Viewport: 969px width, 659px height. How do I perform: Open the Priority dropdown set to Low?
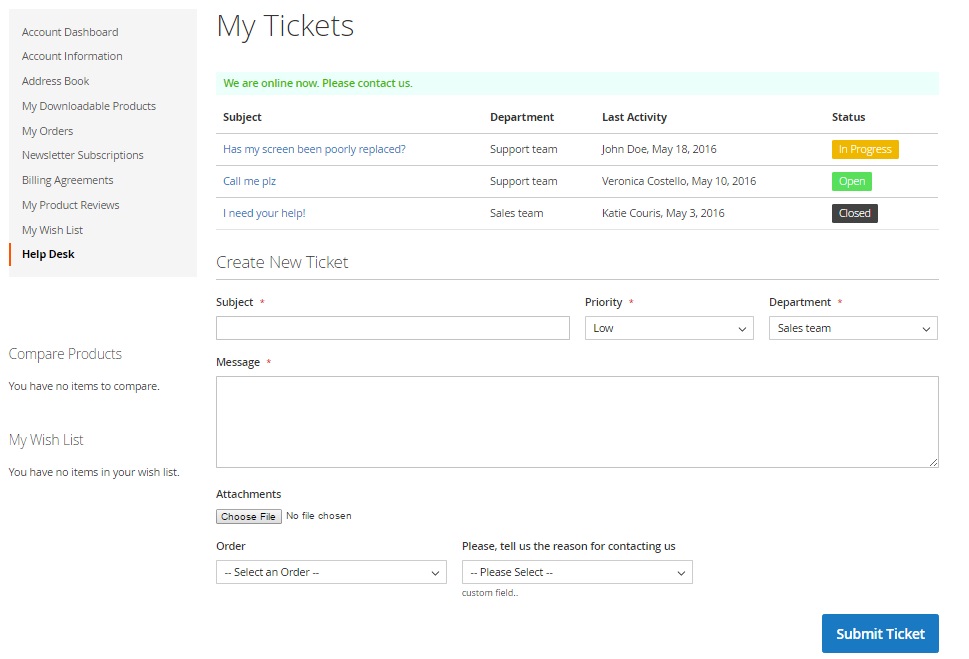tap(669, 328)
